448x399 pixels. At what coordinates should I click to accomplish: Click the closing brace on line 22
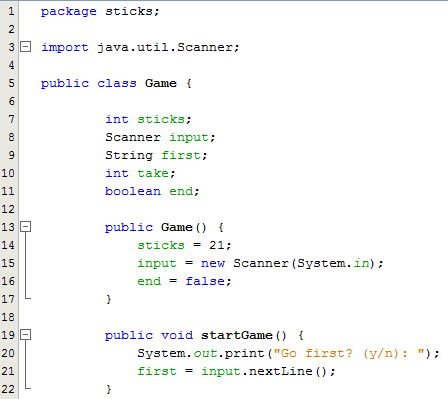(x=109, y=389)
